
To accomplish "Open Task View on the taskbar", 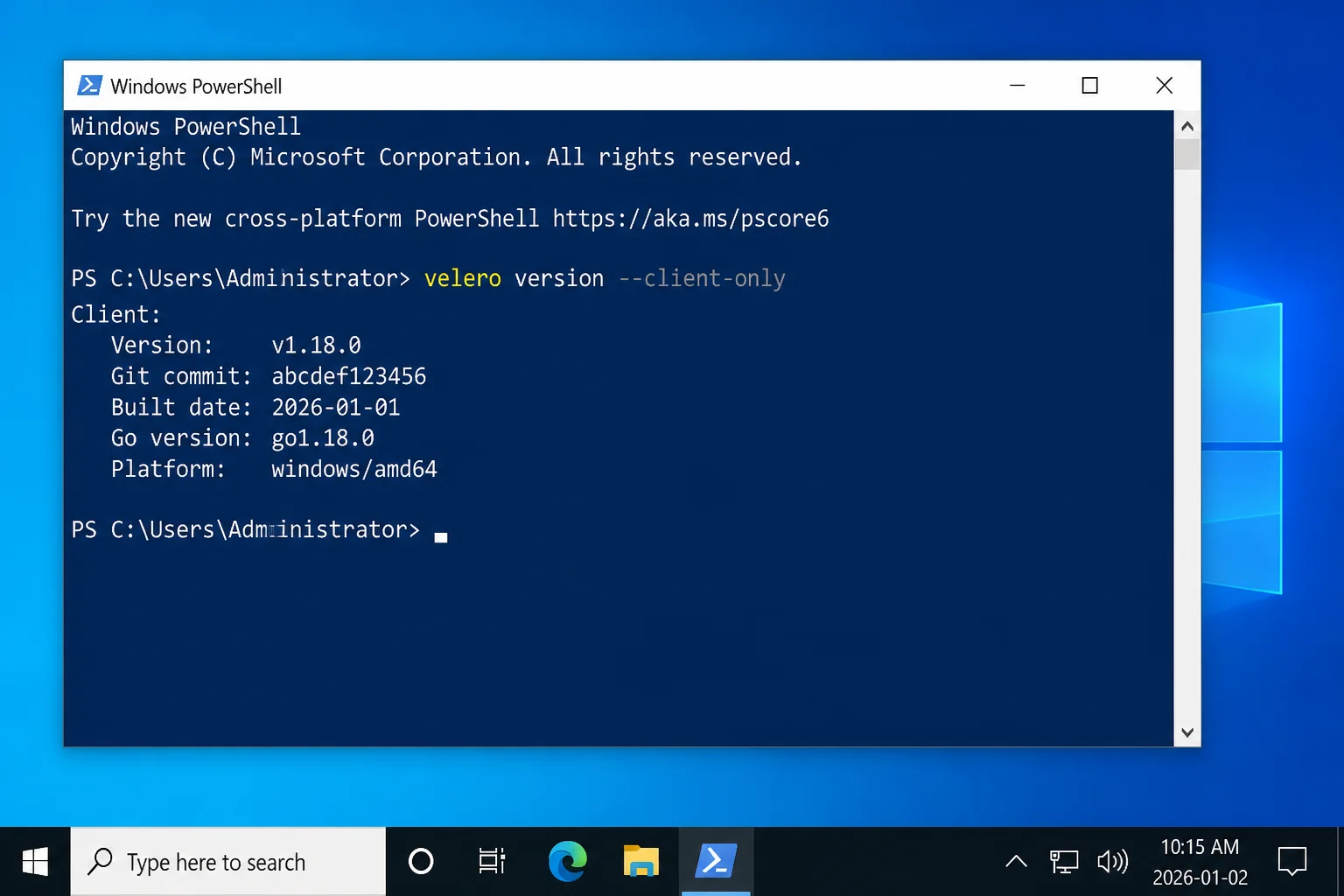I will (x=492, y=862).
